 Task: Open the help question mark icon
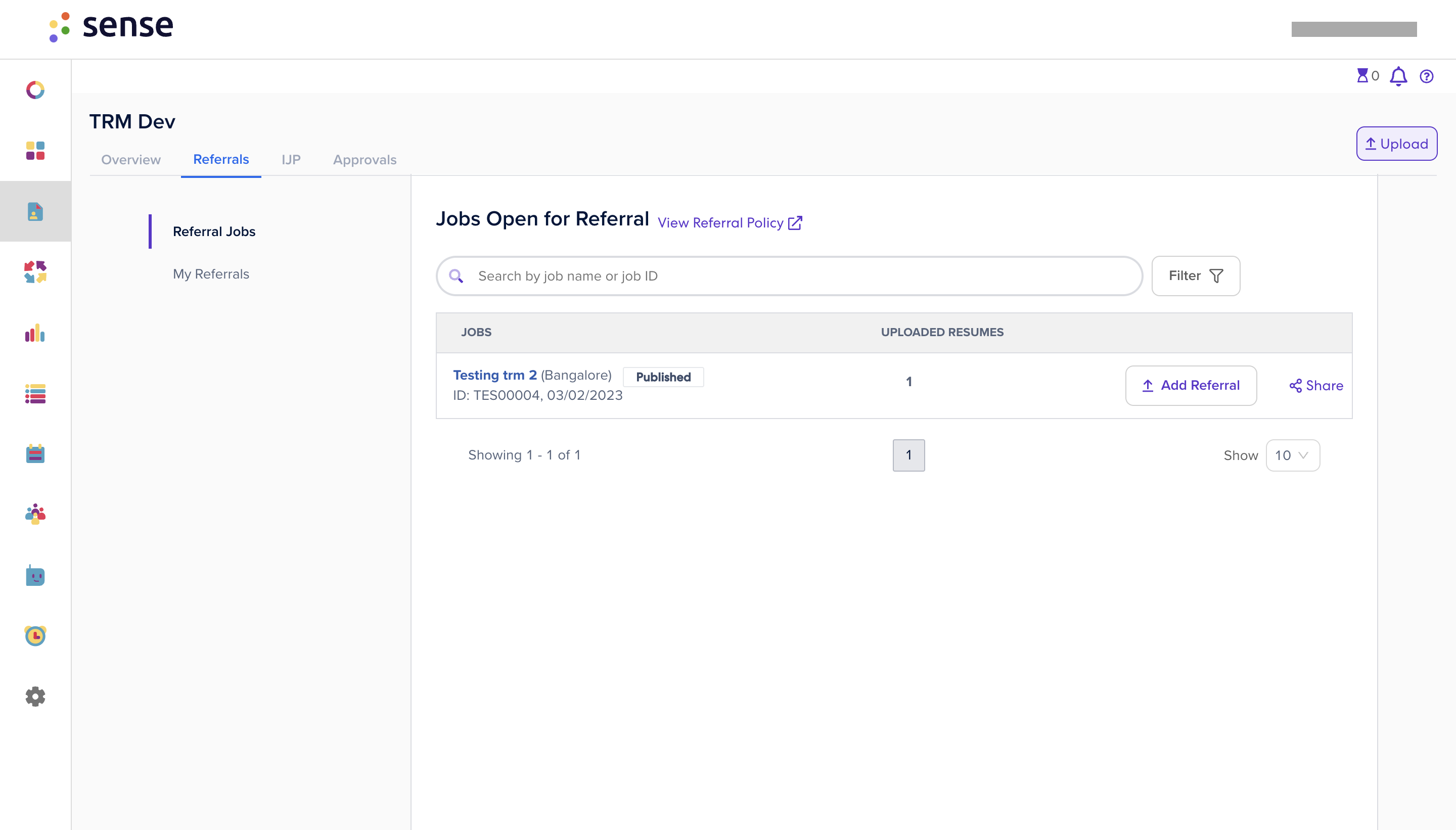point(1426,76)
